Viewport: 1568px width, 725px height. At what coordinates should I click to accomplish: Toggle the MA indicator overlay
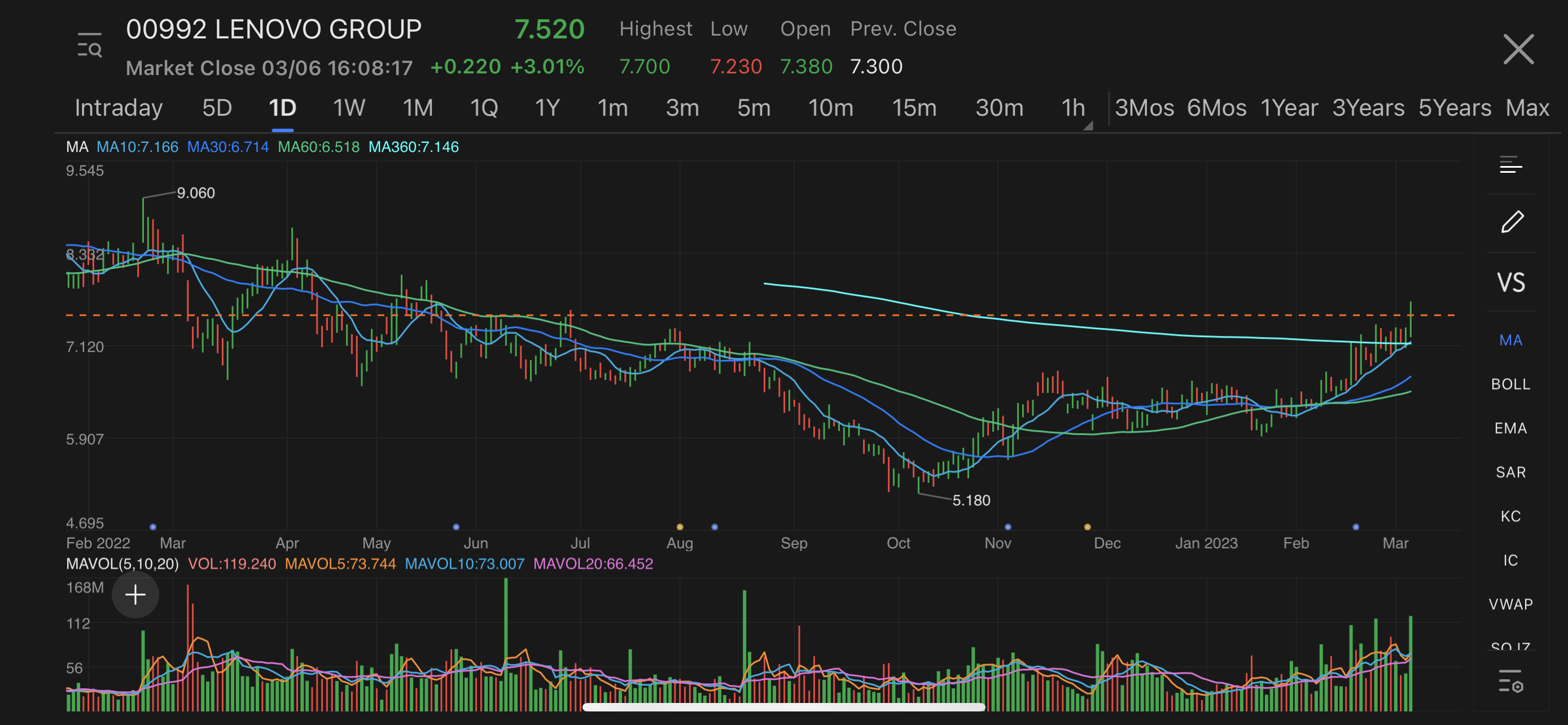pyautogui.click(x=1511, y=340)
